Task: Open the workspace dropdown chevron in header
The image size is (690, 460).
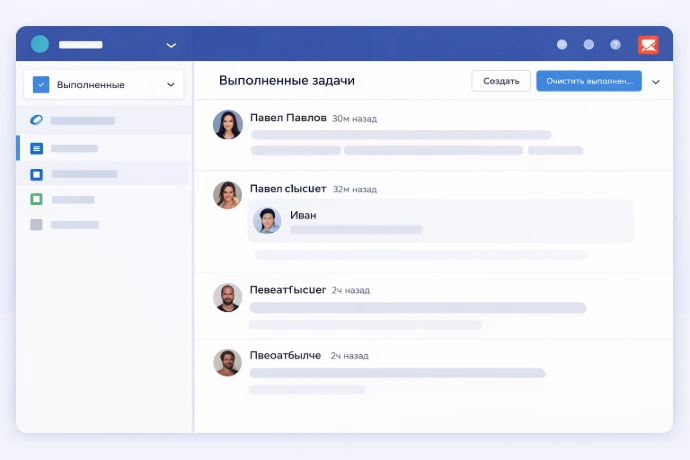Action: tap(171, 45)
